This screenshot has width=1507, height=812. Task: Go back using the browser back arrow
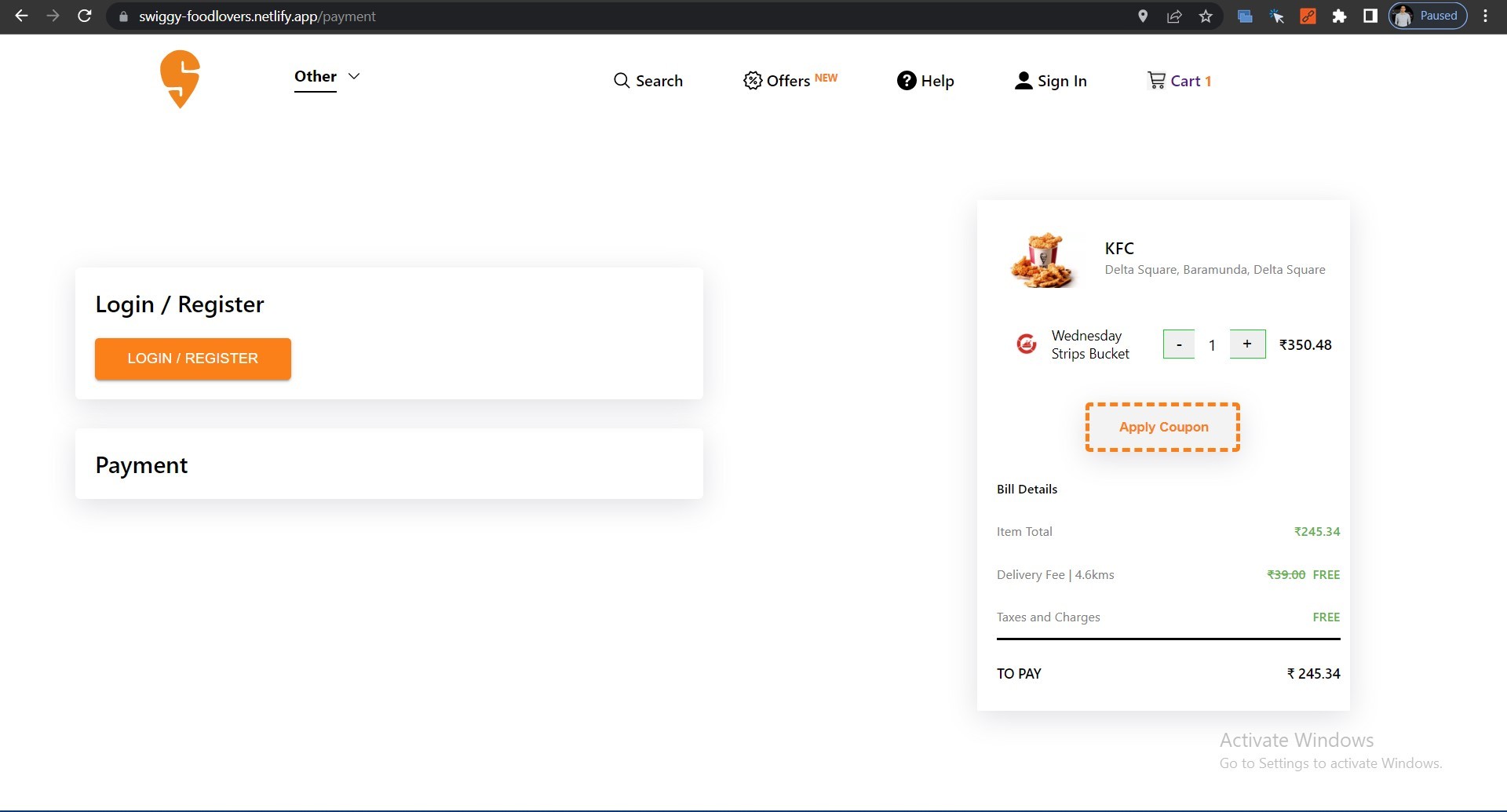click(x=21, y=16)
